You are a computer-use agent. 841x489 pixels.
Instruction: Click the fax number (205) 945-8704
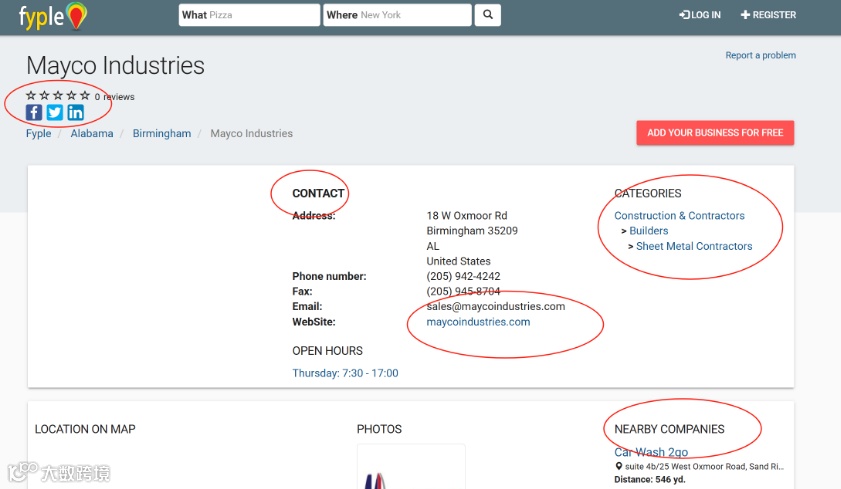(x=463, y=291)
